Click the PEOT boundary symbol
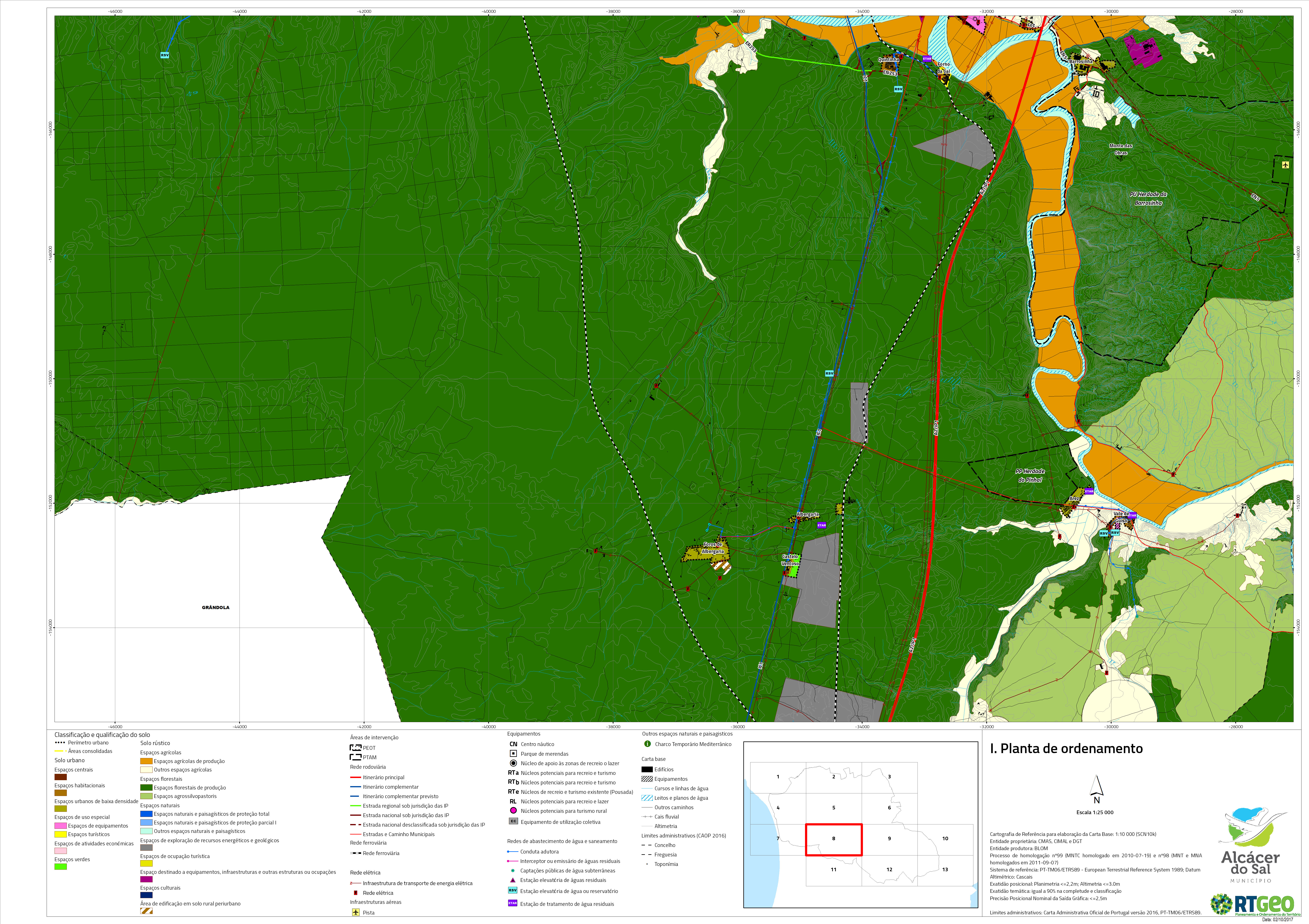Image resolution: width=1309 pixels, height=924 pixels. pyautogui.click(x=356, y=747)
